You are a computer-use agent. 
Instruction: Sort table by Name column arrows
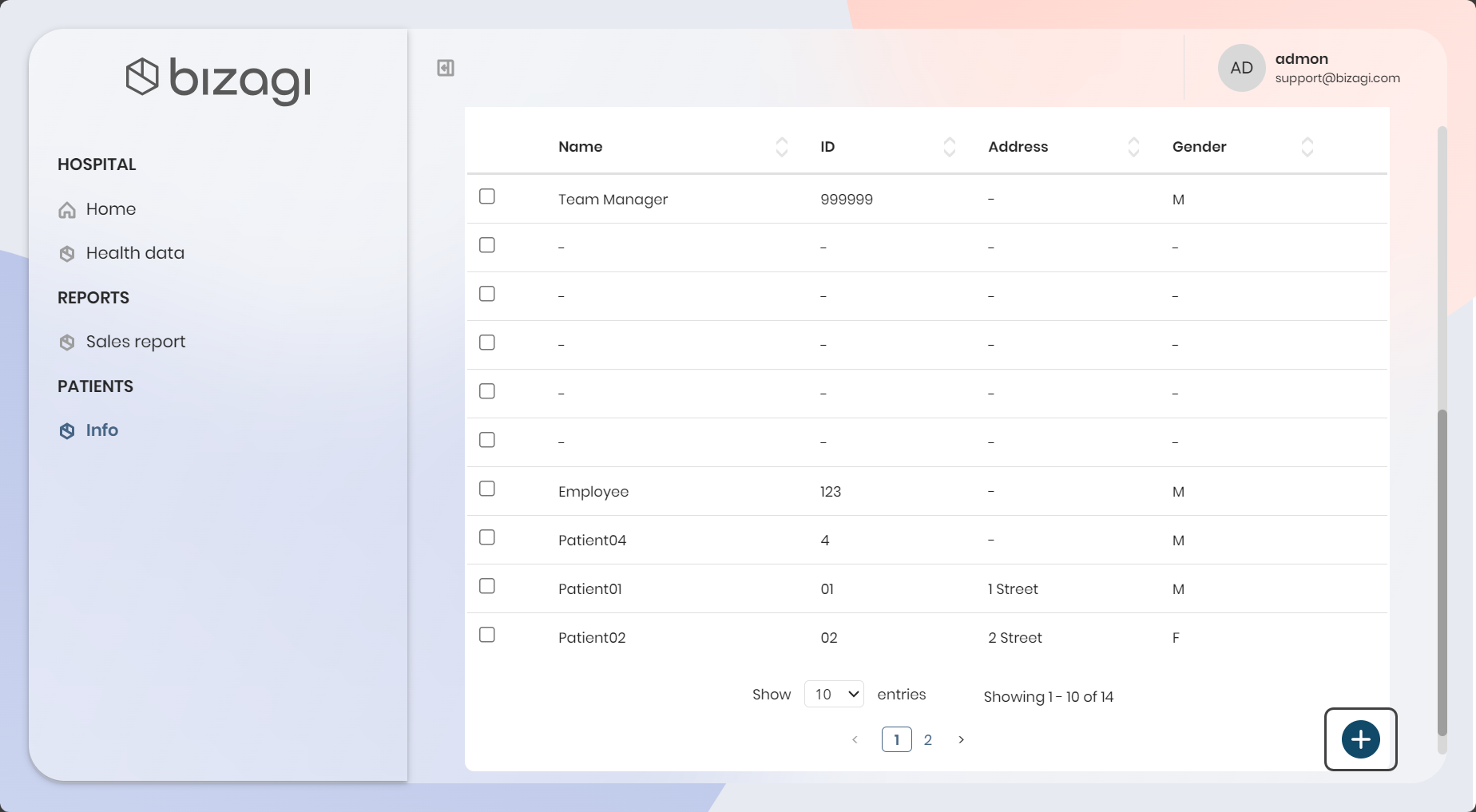782,147
